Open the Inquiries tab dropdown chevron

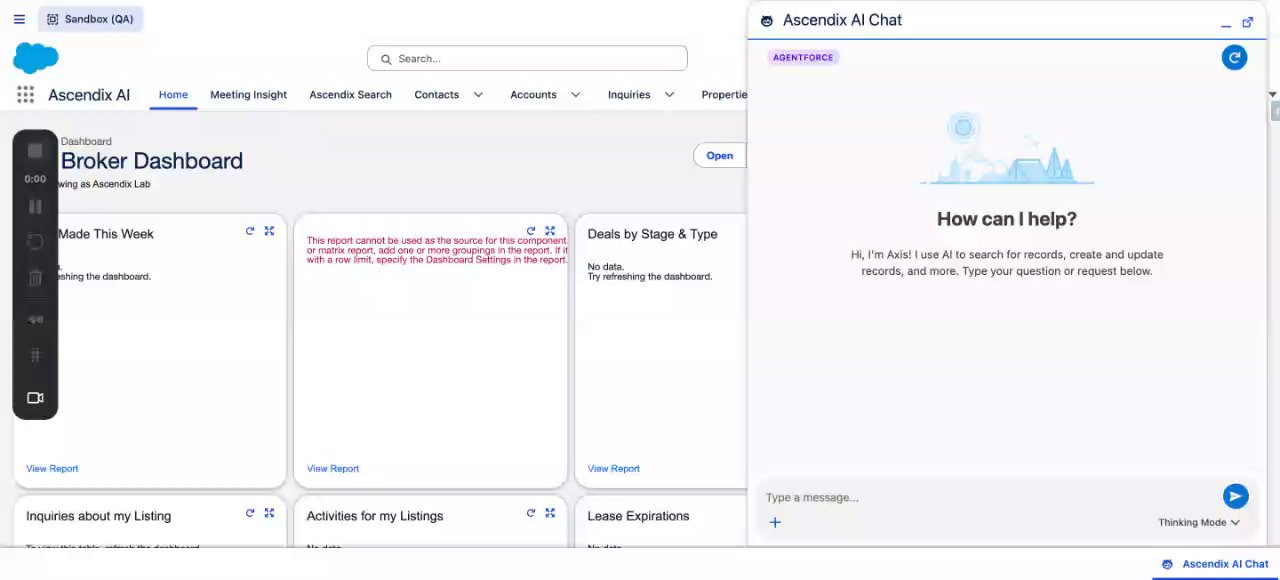coord(669,95)
